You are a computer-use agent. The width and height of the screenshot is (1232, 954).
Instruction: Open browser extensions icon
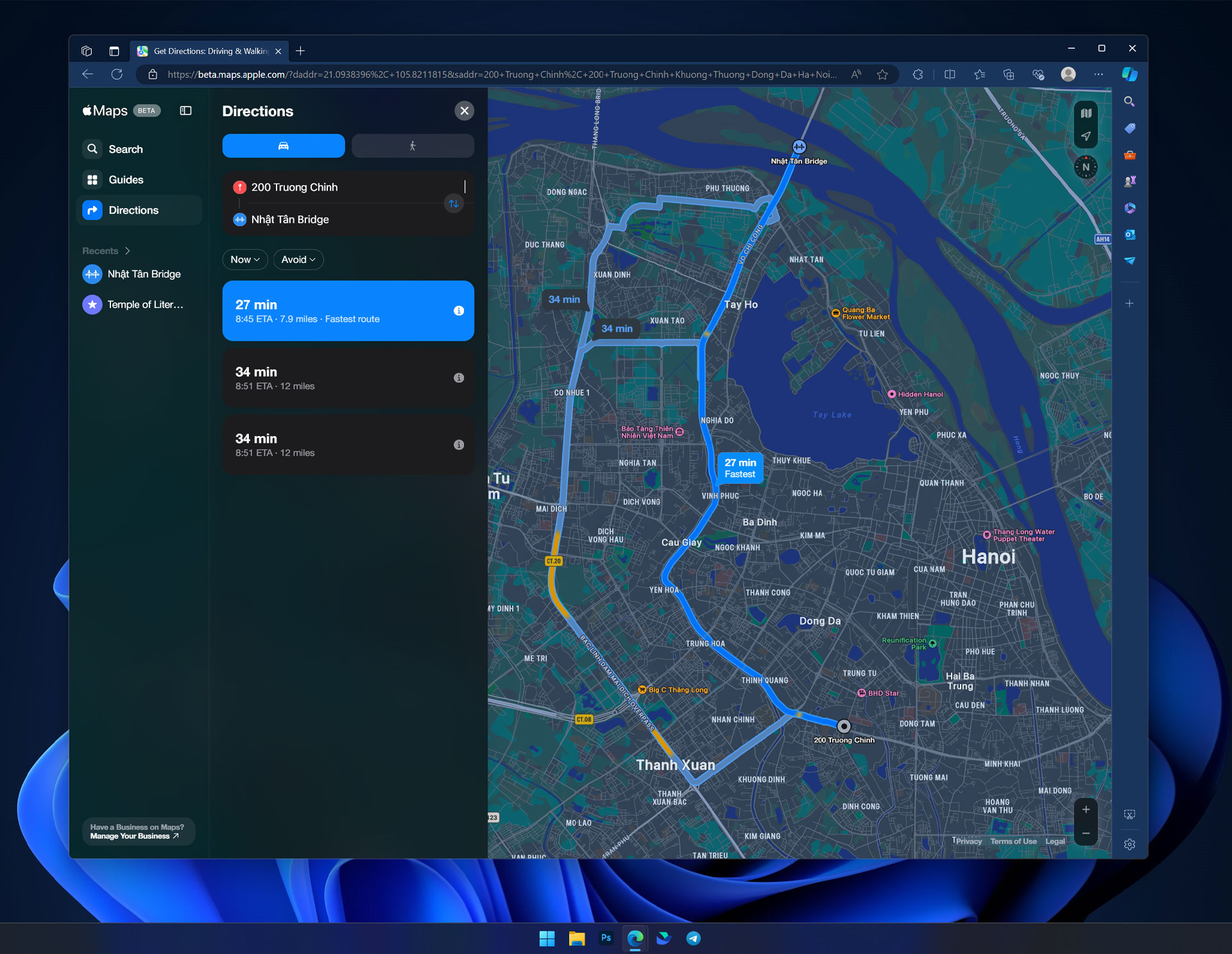(918, 74)
